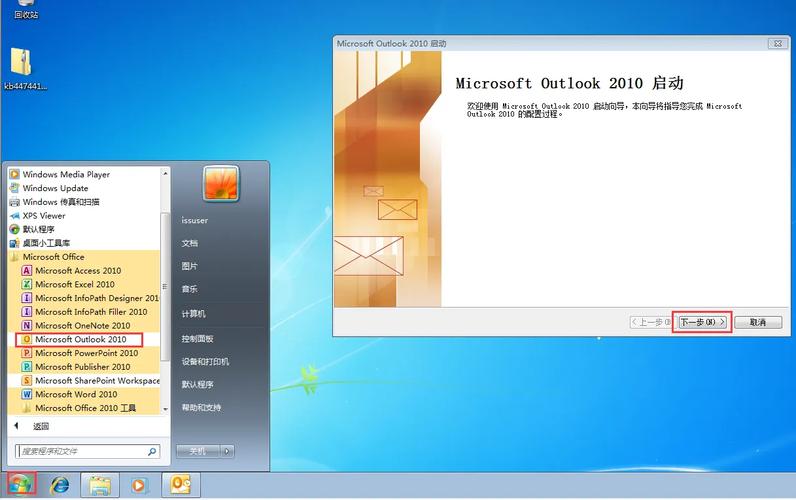Open Windows Explorer from the taskbar

pyautogui.click(x=100, y=485)
